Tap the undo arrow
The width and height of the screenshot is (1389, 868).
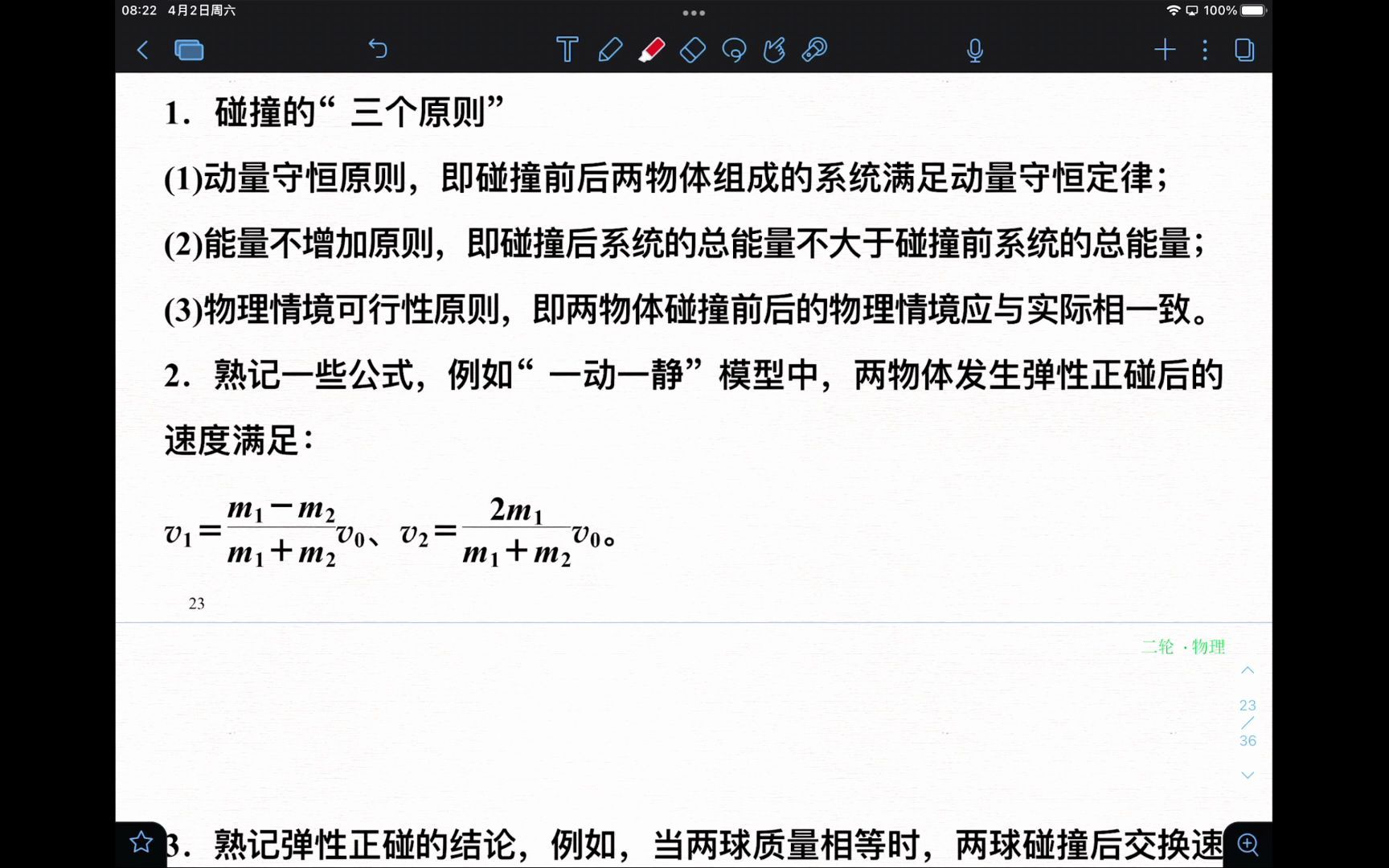coord(378,49)
